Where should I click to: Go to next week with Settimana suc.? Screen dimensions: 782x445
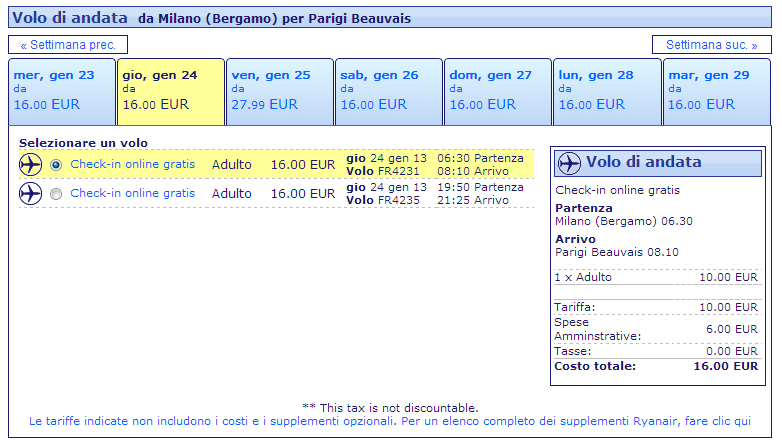[712, 44]
